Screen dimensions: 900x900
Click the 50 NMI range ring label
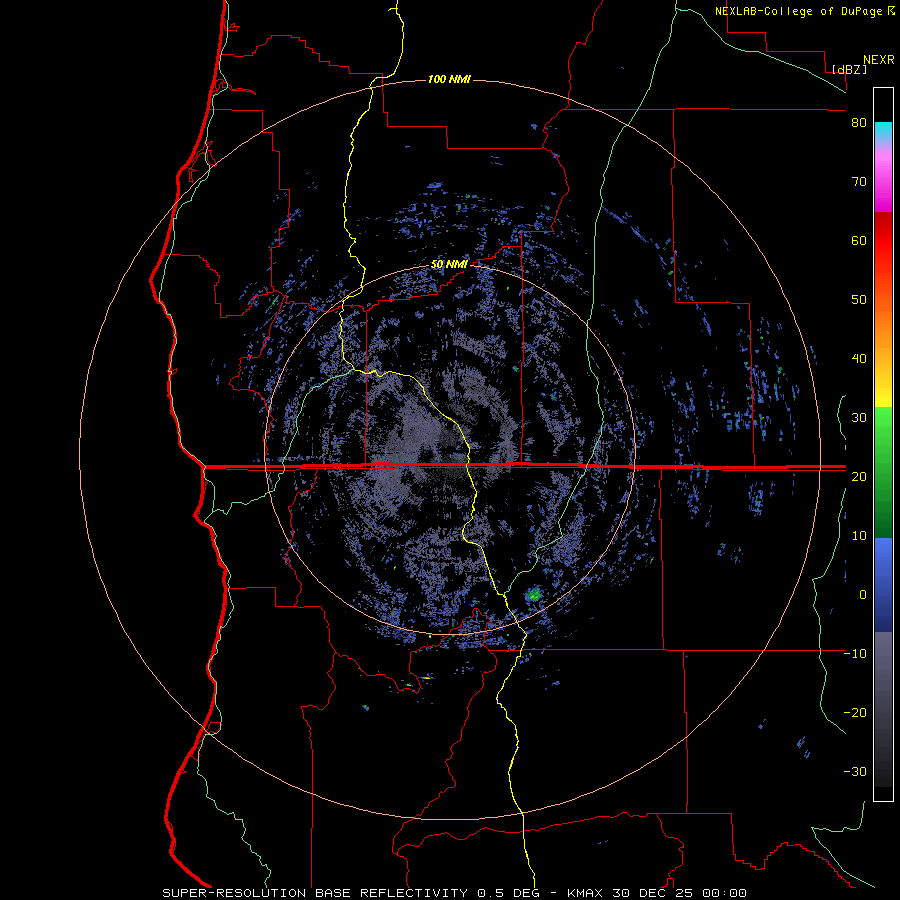coord(449,265)
